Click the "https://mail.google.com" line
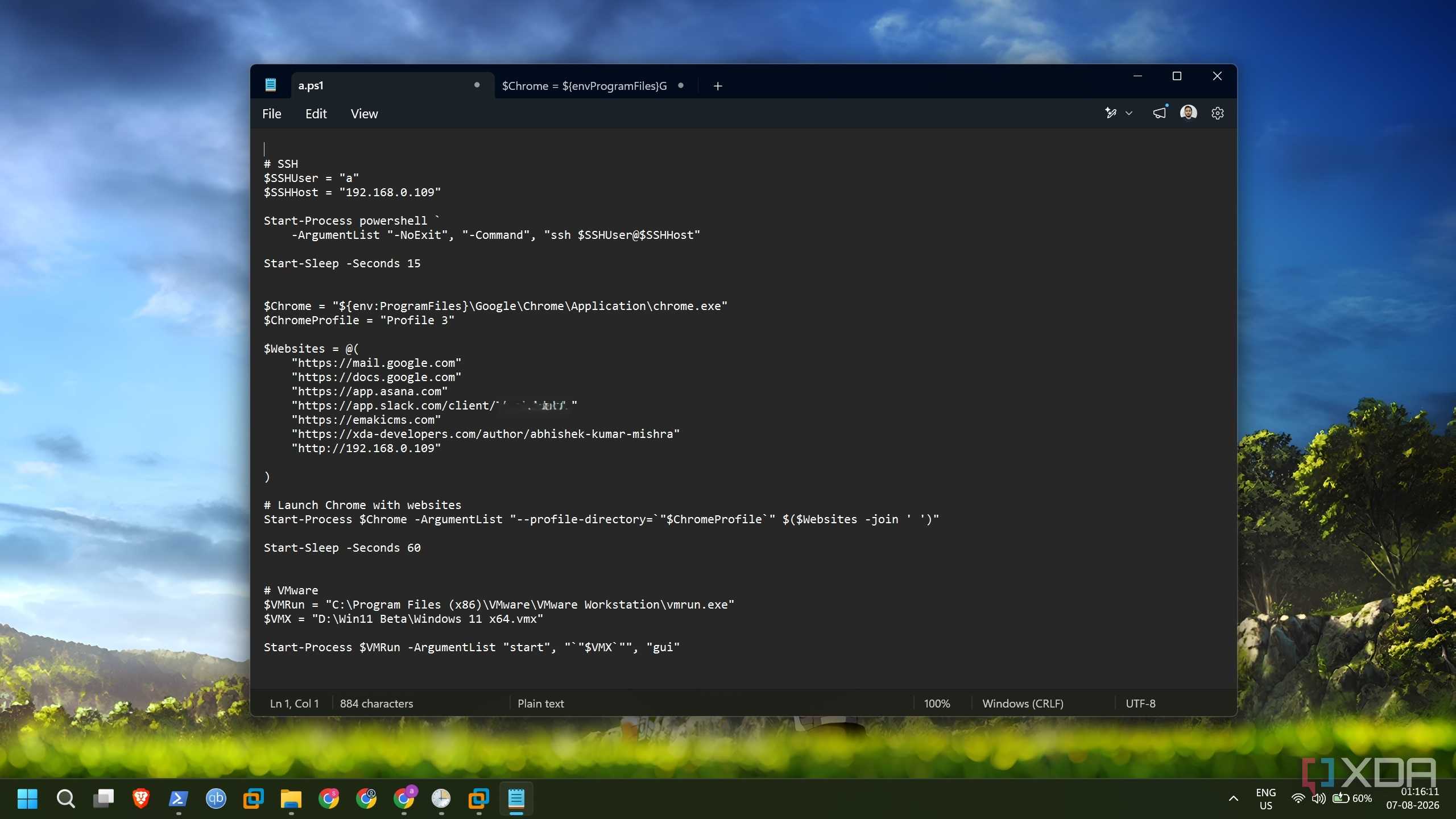 pyautogui.click(x=376, y=363)
